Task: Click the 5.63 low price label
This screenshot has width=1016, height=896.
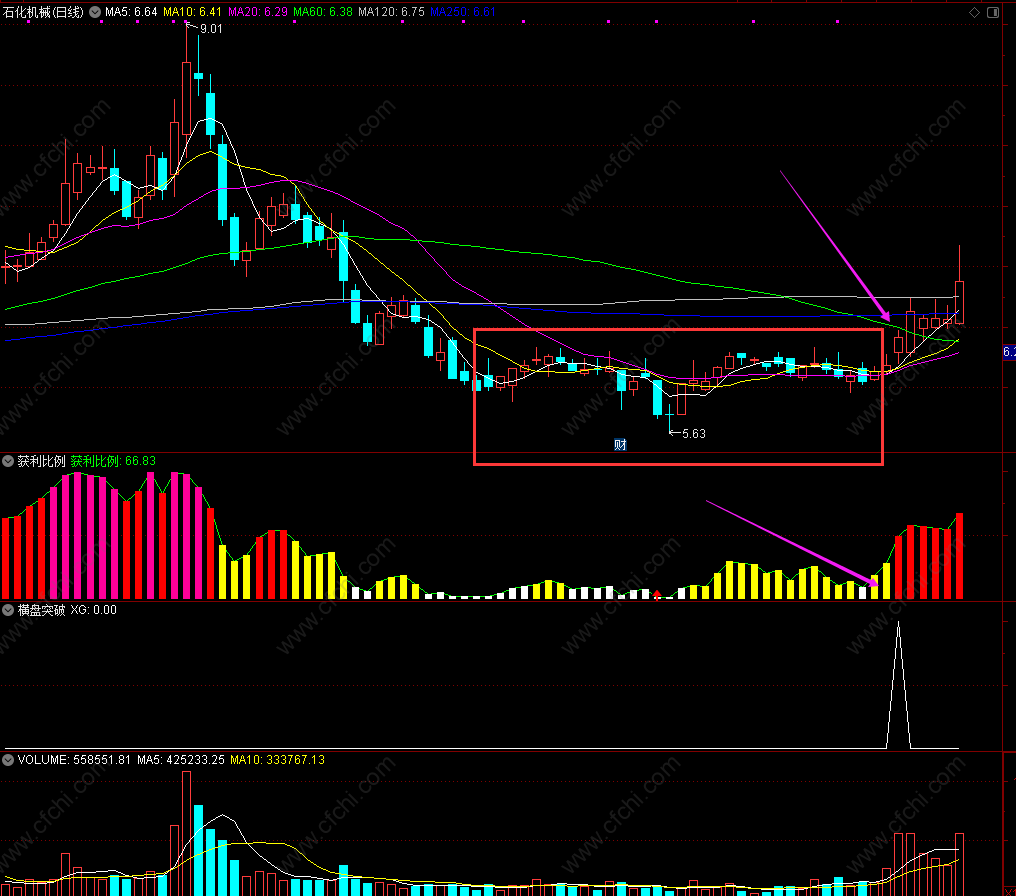Action: [x=693, y=433]
